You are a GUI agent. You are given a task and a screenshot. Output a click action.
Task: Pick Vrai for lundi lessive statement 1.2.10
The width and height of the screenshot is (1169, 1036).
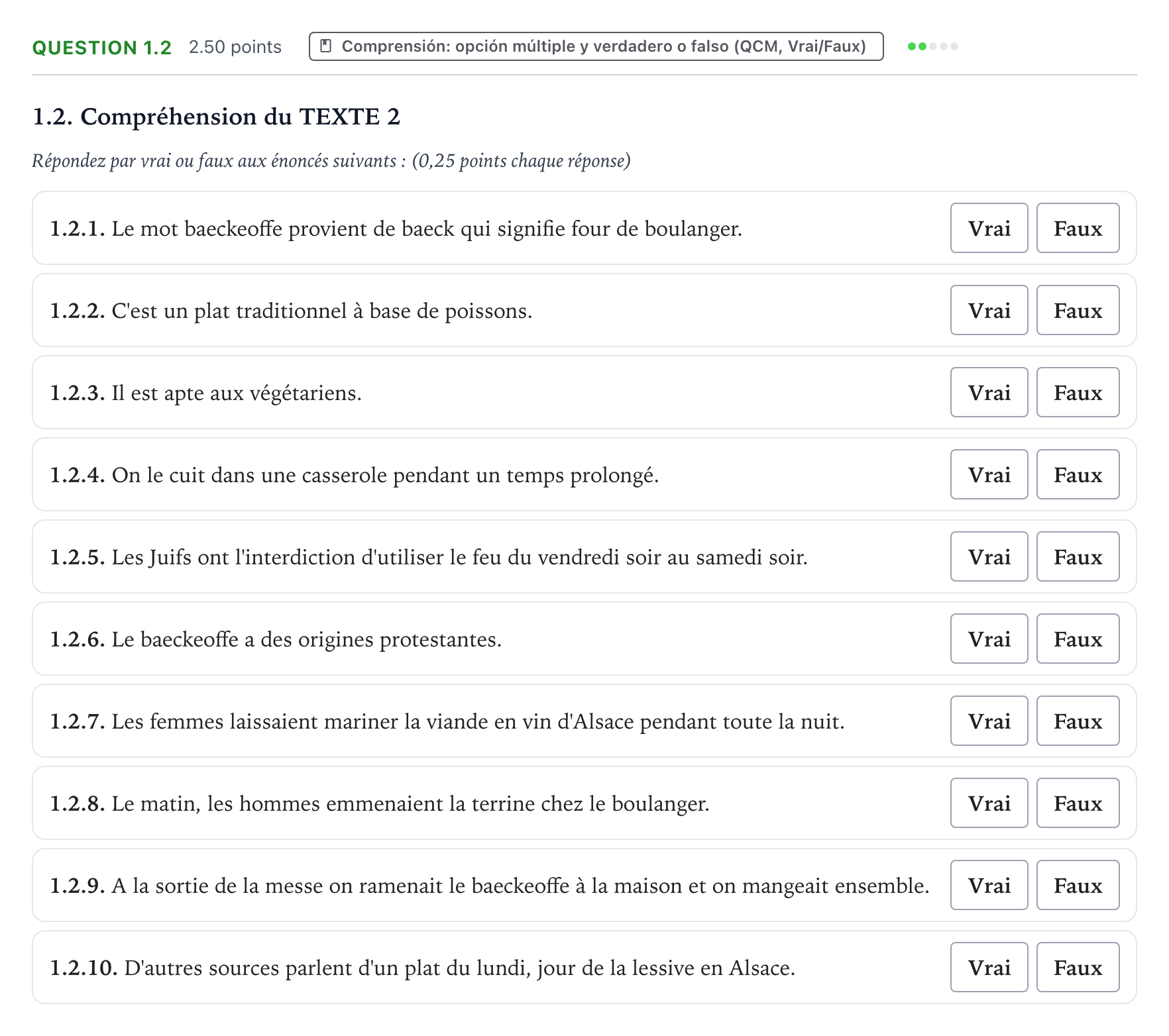point(989,967)
